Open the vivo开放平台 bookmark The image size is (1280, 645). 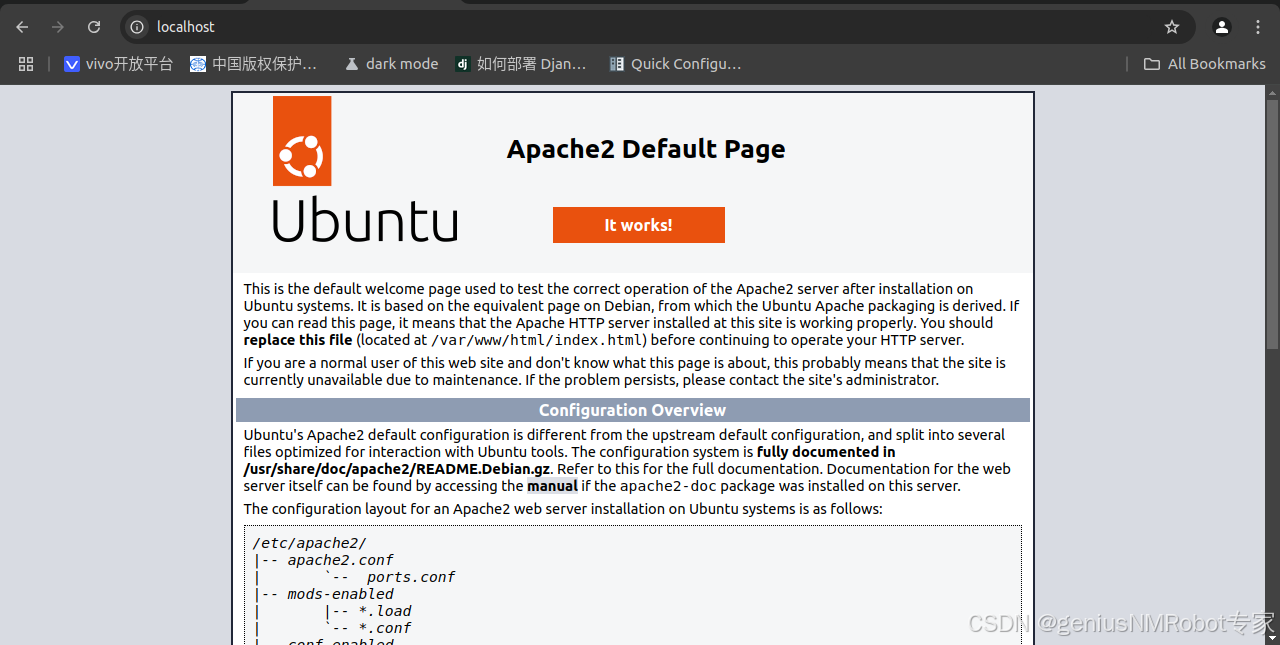coord(118,63)
